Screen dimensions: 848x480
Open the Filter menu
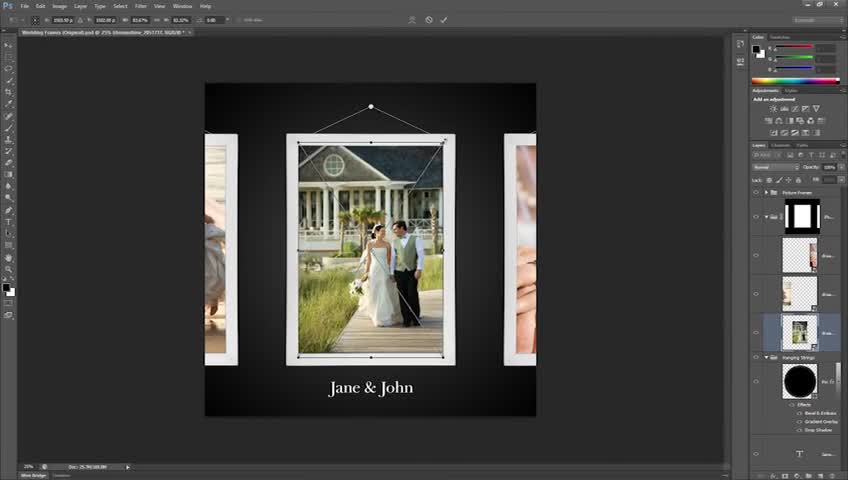pyautogui.click(x=141, y=6)
